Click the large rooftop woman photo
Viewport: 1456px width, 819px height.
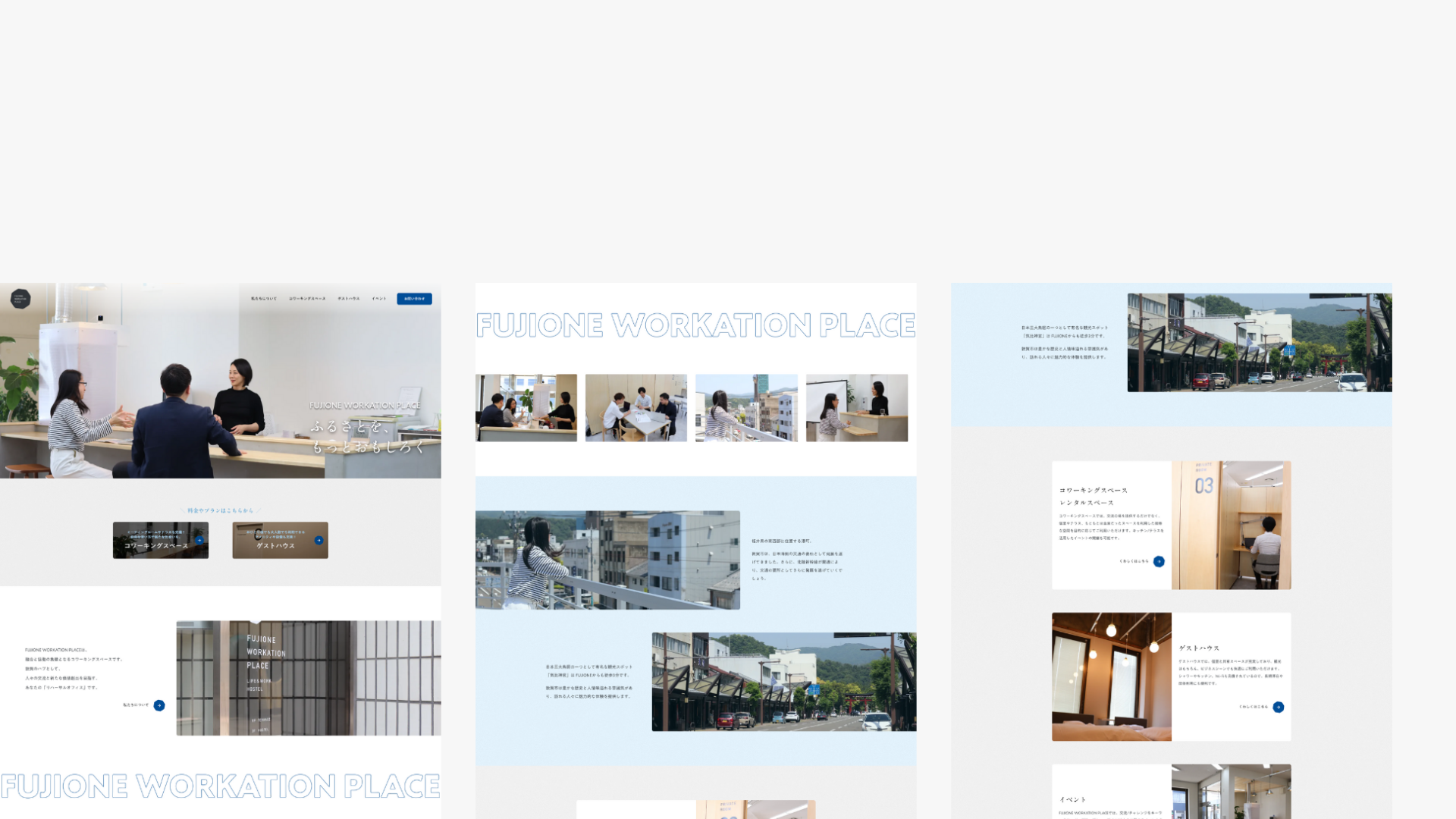607,560
